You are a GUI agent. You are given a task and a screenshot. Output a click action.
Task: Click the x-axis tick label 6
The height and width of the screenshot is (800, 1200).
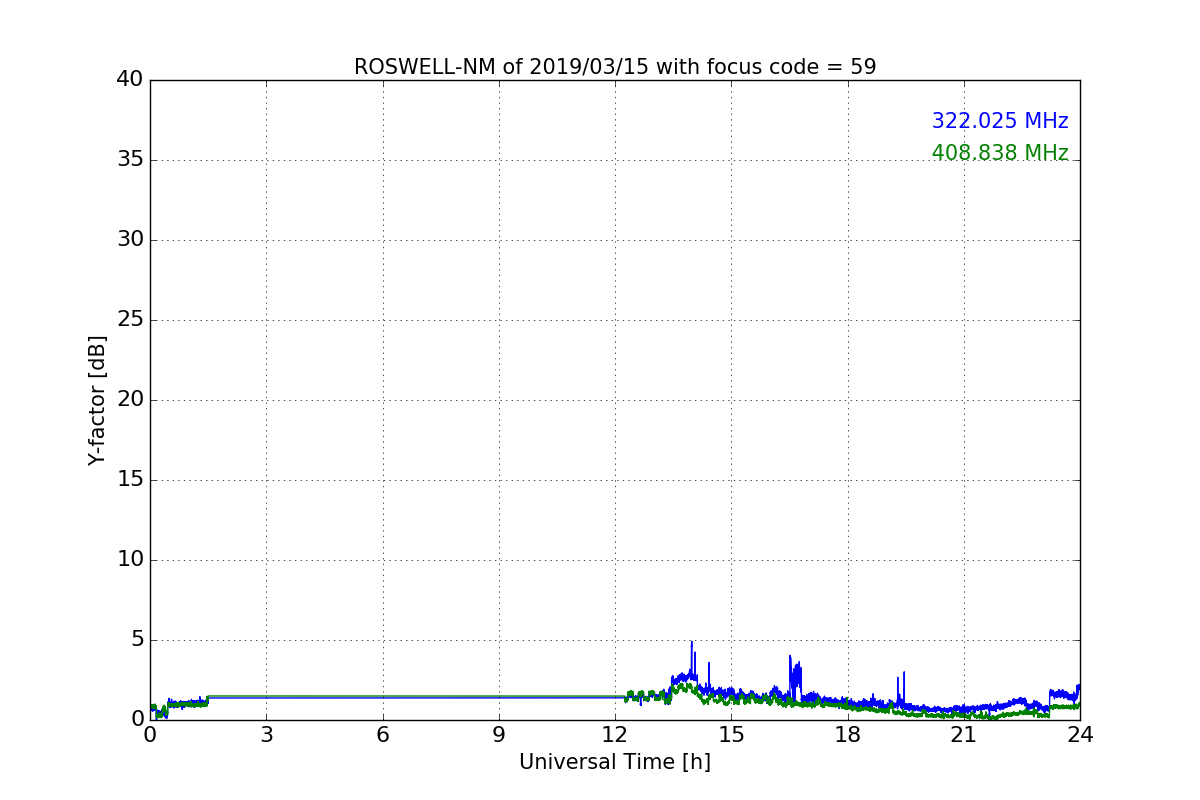pyautogui.click(x=383, y=734)
